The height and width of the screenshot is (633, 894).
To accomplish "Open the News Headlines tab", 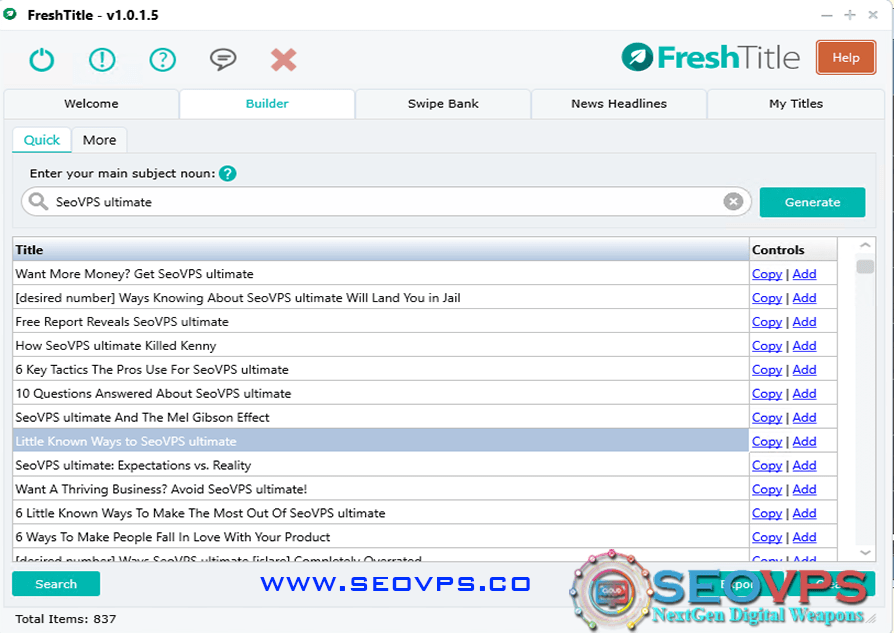I will [x=619, y=104].
